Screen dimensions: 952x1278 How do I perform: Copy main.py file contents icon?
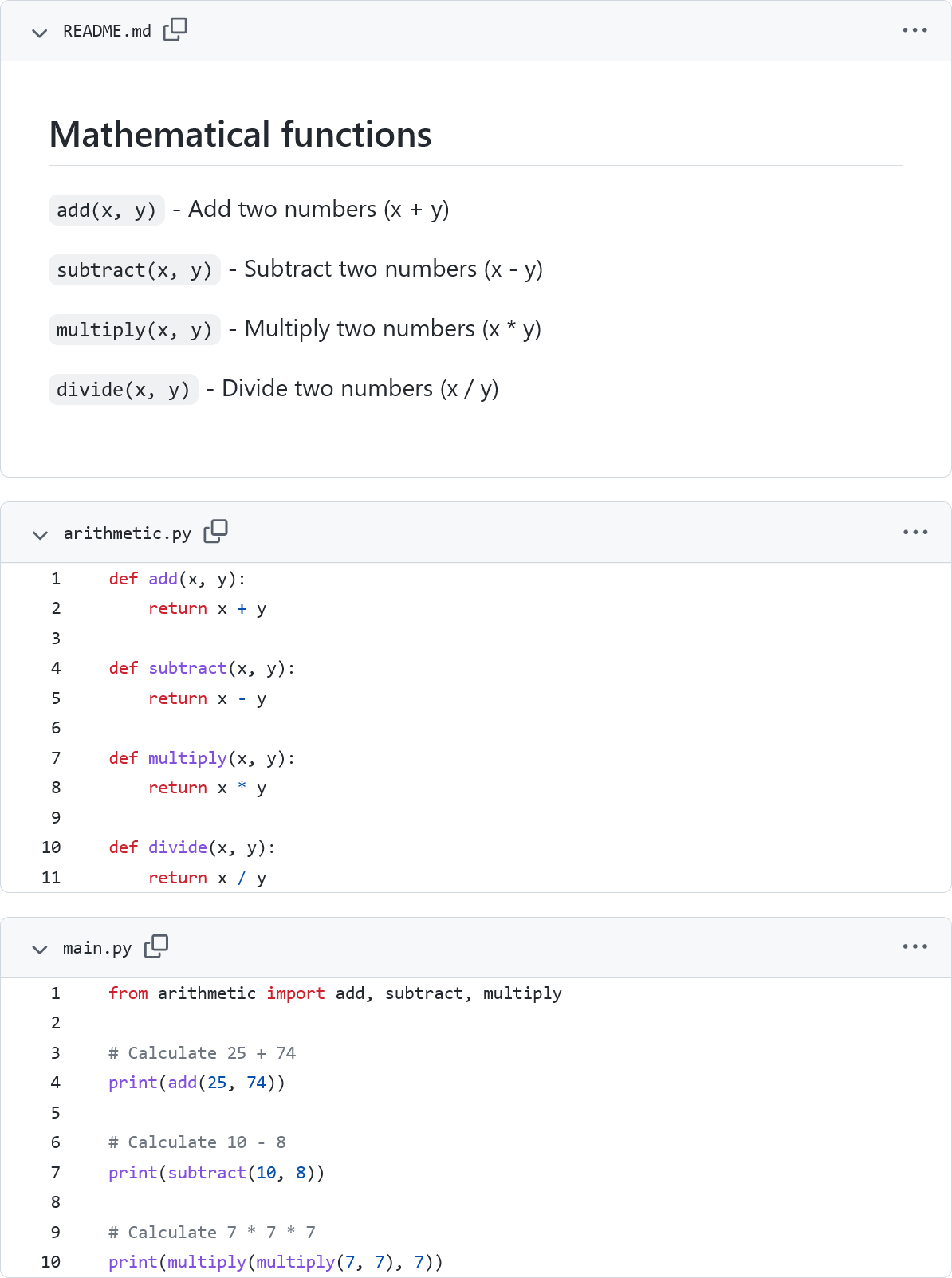[x=156, y=946]
